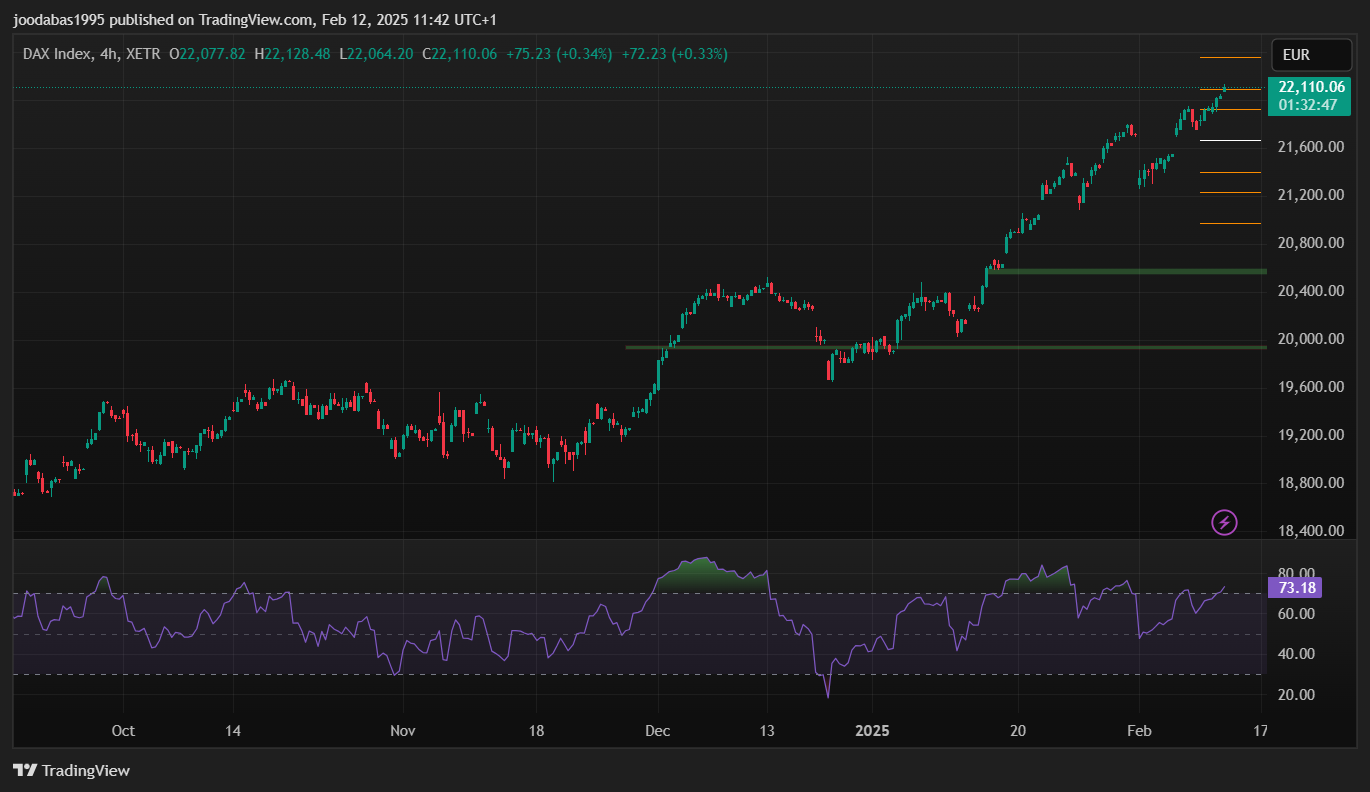Viewport: 1370px width, 792px height.
Task: Click the 18,400.00 price axis label
Action: tap(1308, 531)
